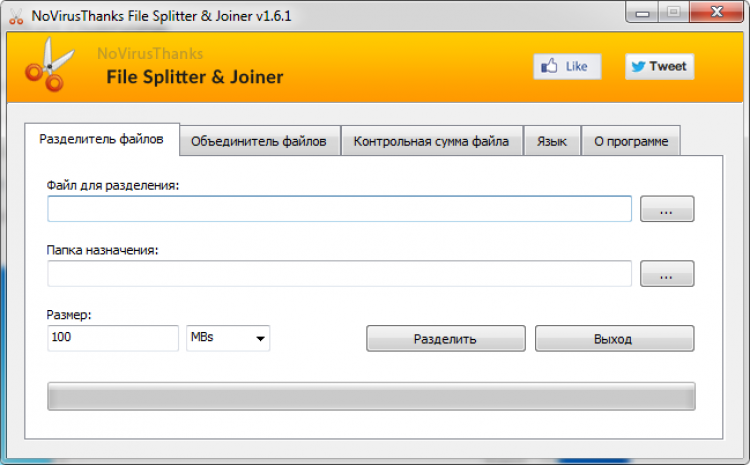This screenshot has height=465, width=750.
Task: Click the Размер label
Action: pos(69,315)
